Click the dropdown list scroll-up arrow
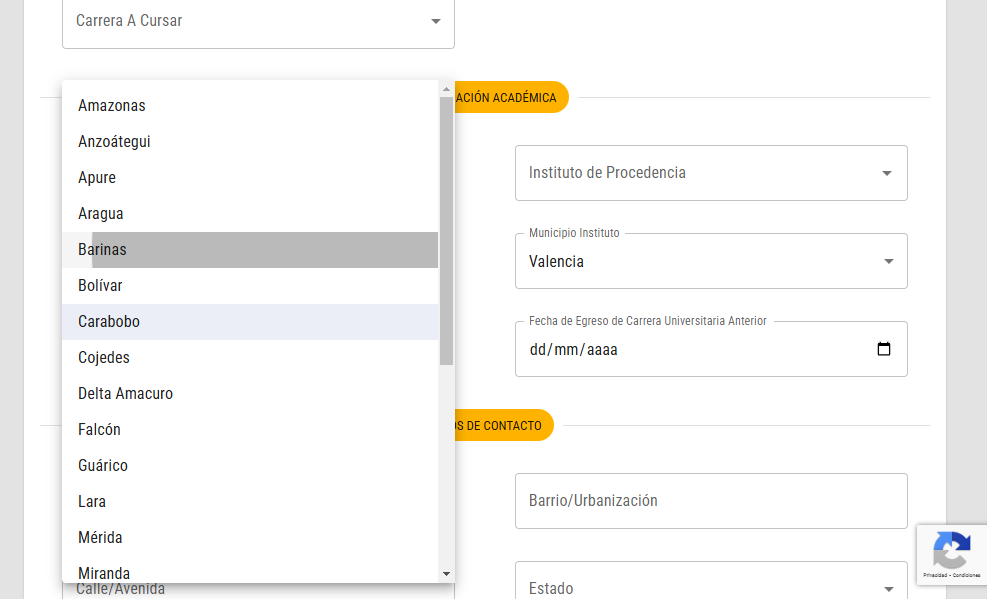The width and height of the screenshot is (987, 599). point(446,89)
